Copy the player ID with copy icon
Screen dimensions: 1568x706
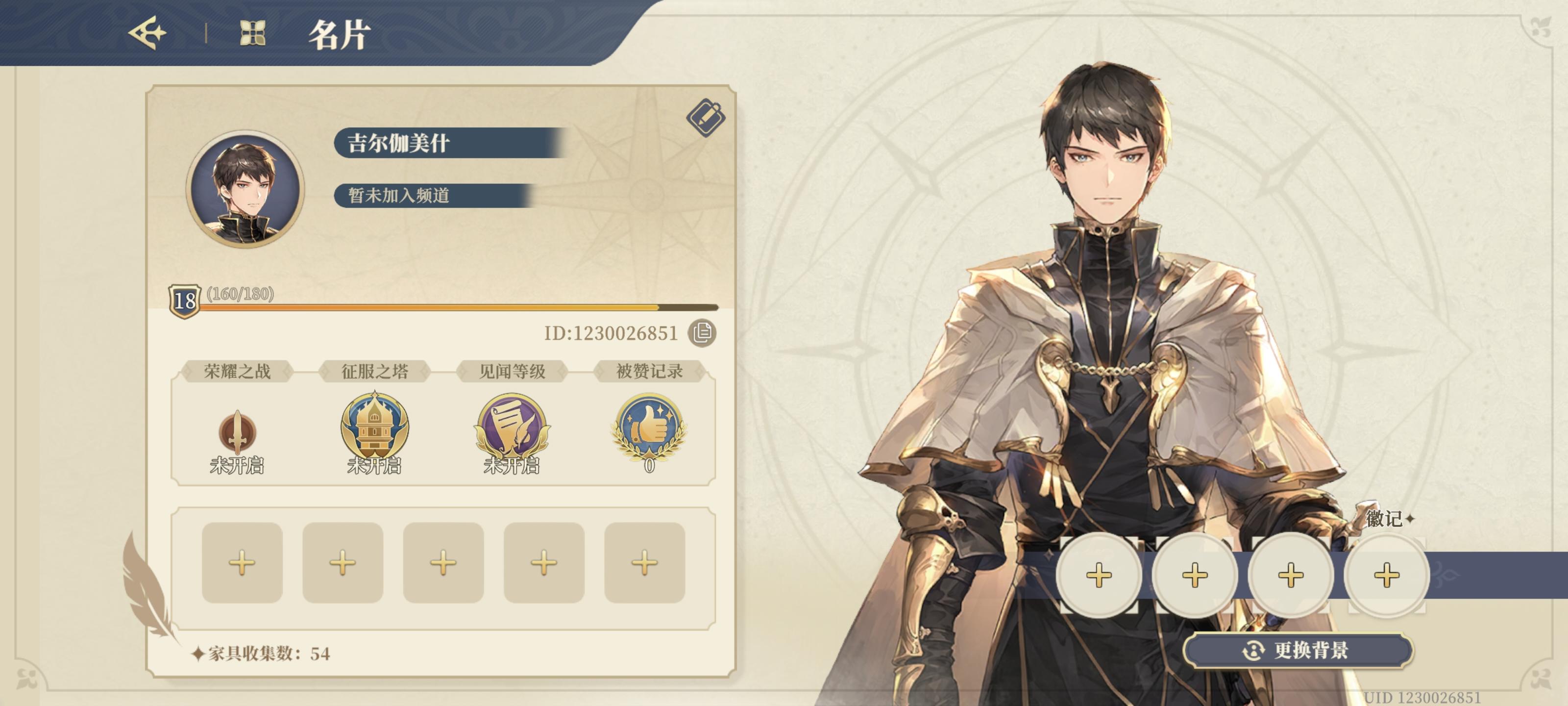click(x=702, y=332)
